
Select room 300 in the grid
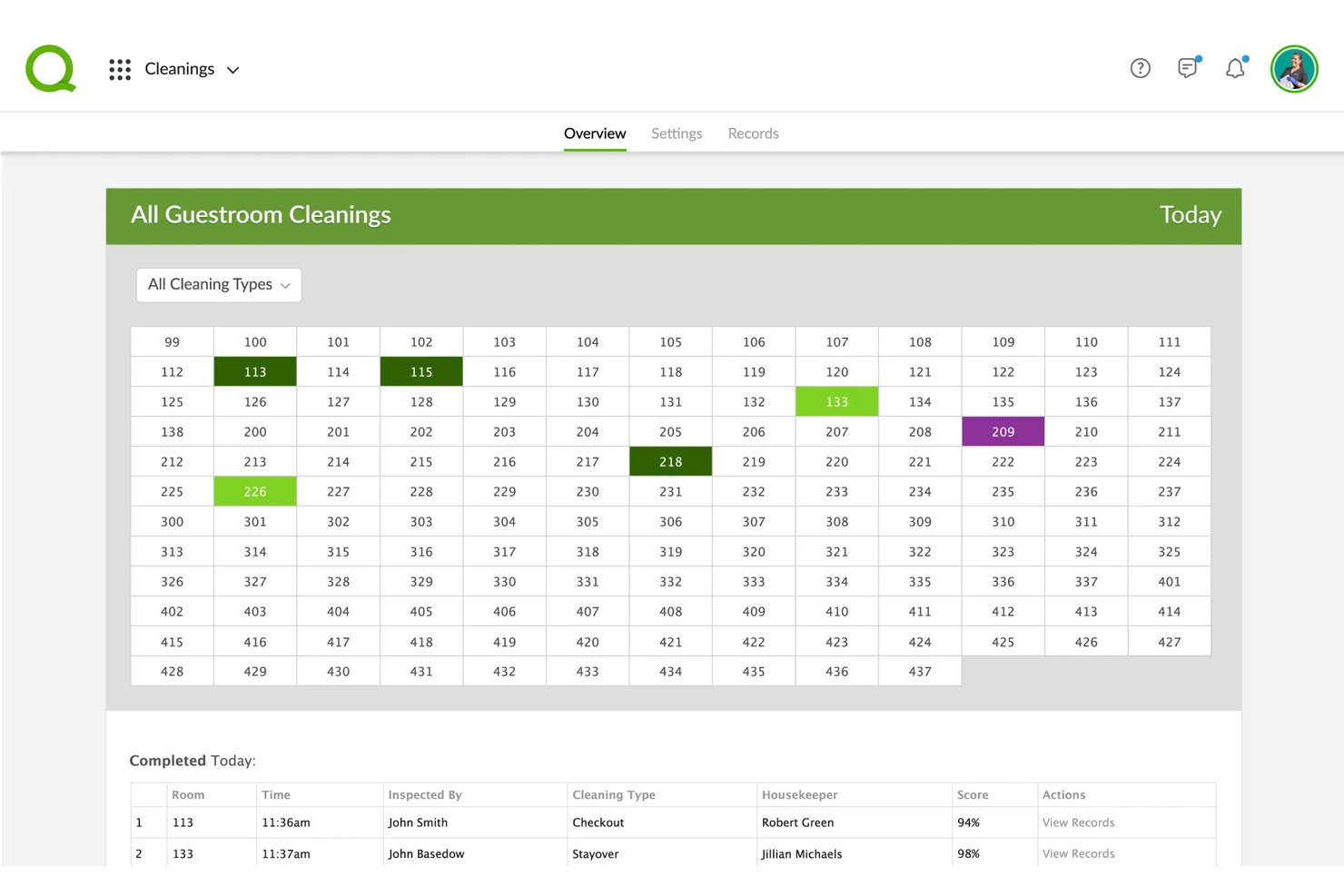[173, 521]
